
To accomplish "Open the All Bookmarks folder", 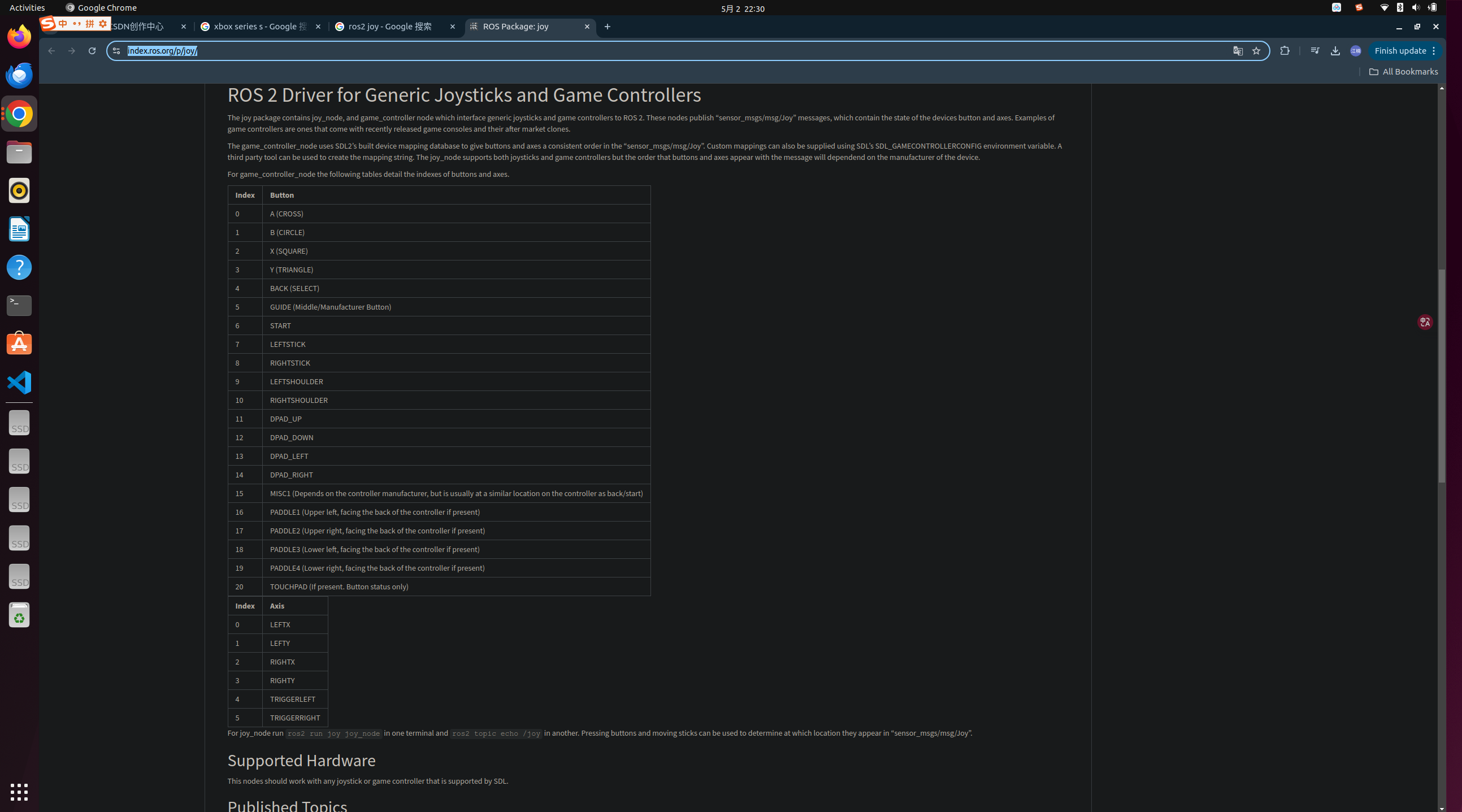I will 1403,72.
